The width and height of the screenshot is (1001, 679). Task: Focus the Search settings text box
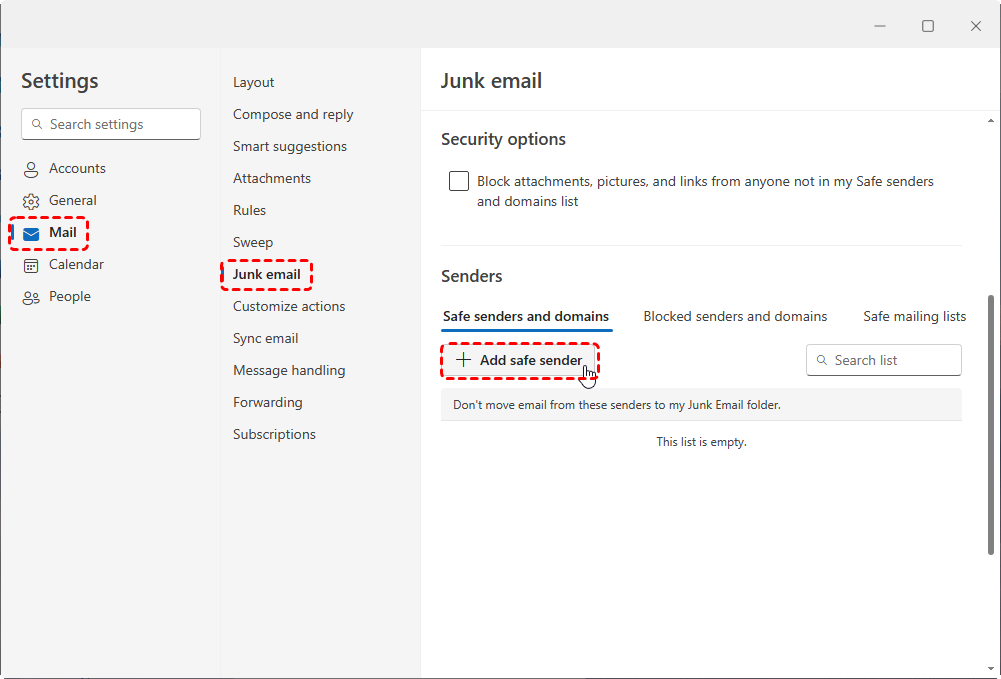[120, 124]
